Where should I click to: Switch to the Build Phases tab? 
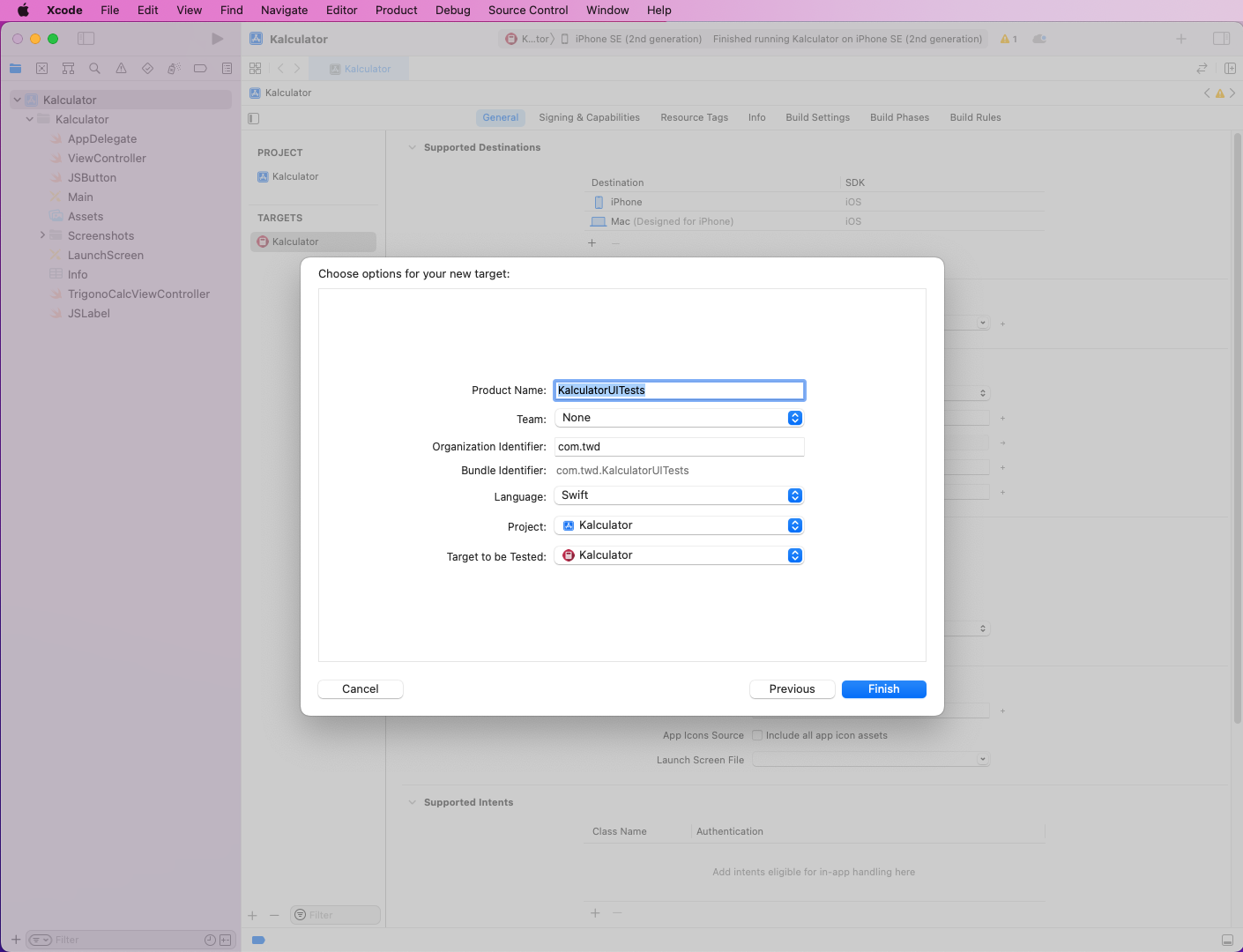900,117
